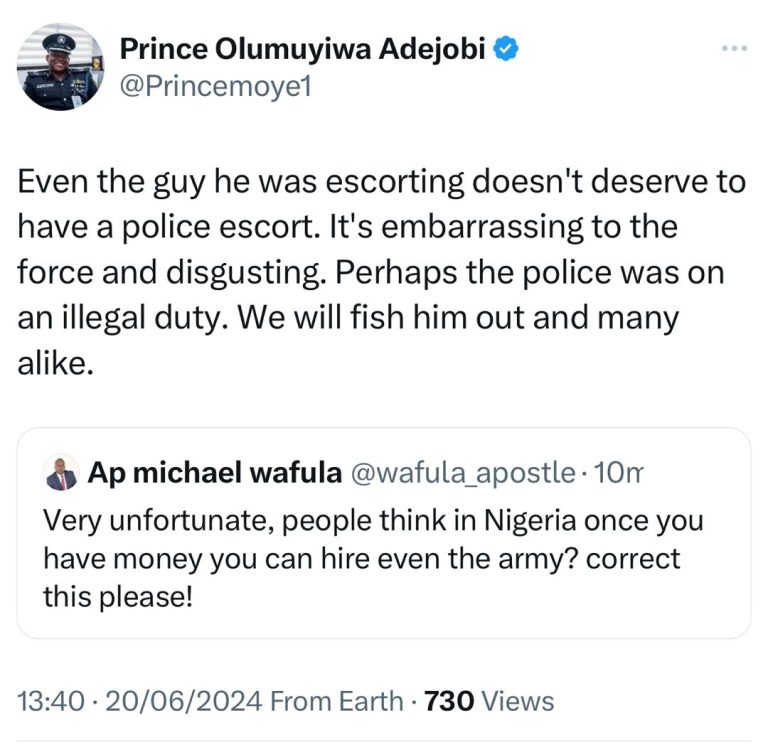Click Ap michael wafula's small avatar
Screen dimensions: 768x750
point(61,475)
